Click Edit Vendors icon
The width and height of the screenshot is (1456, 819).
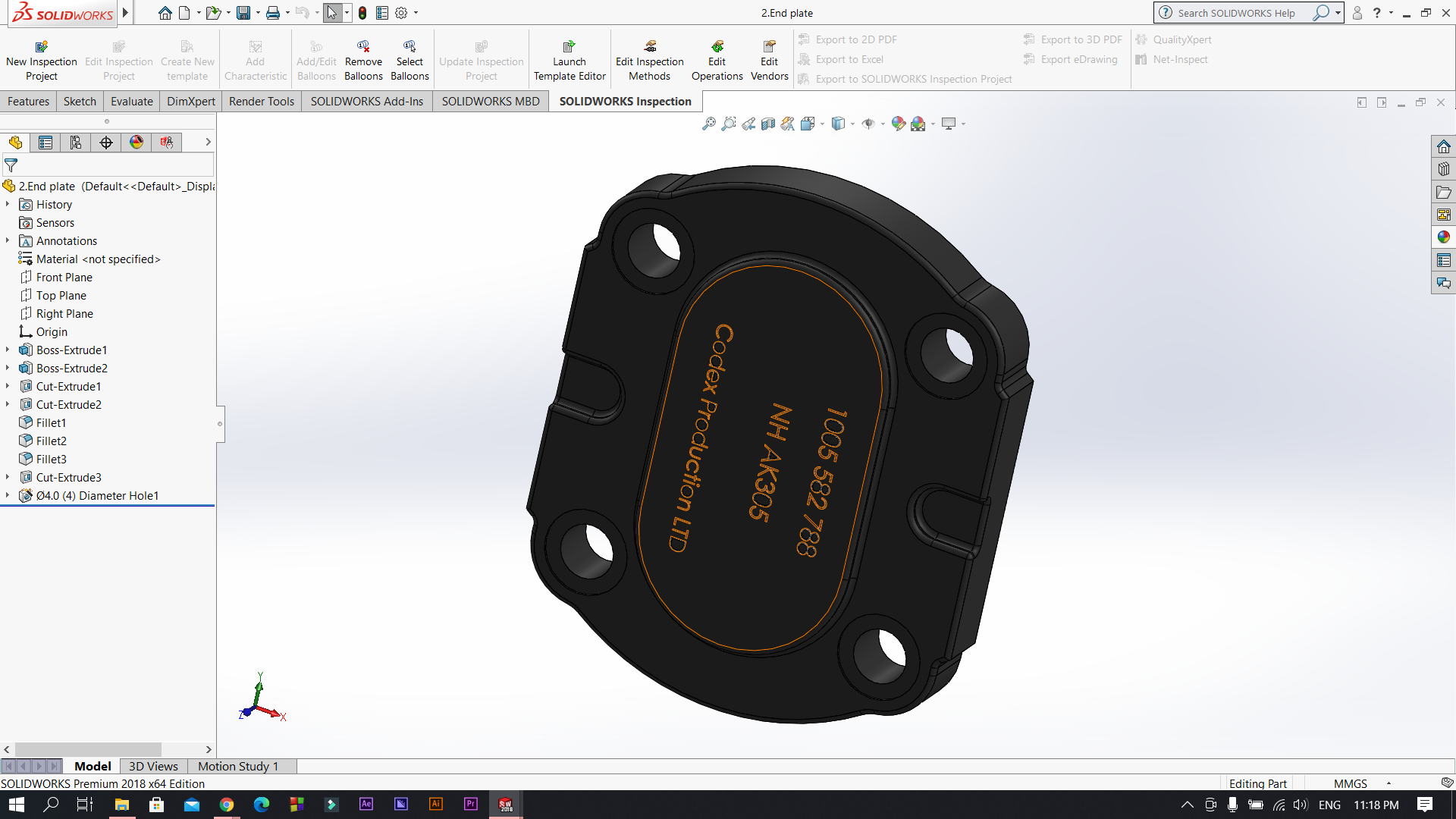[770, 61]
